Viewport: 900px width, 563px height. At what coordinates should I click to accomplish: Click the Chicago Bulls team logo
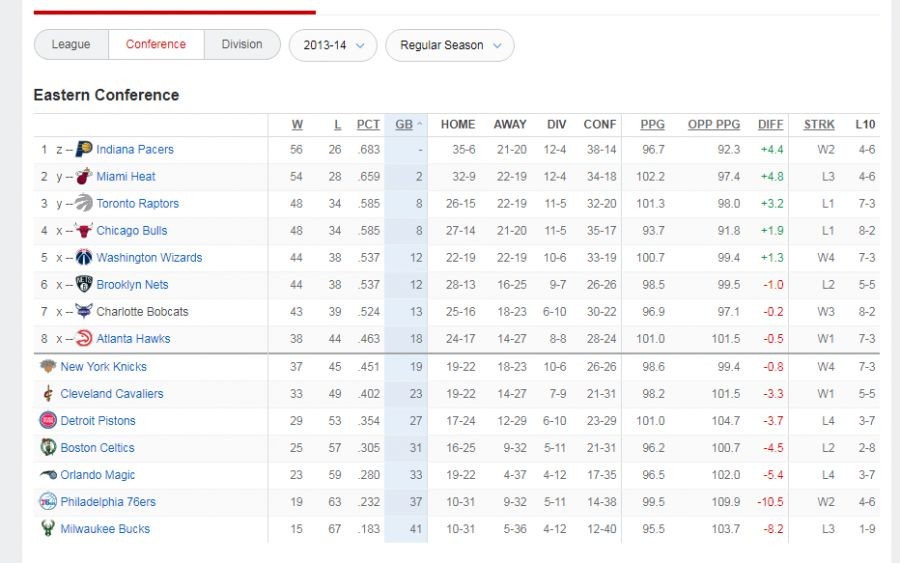click(x=84, y=230)
